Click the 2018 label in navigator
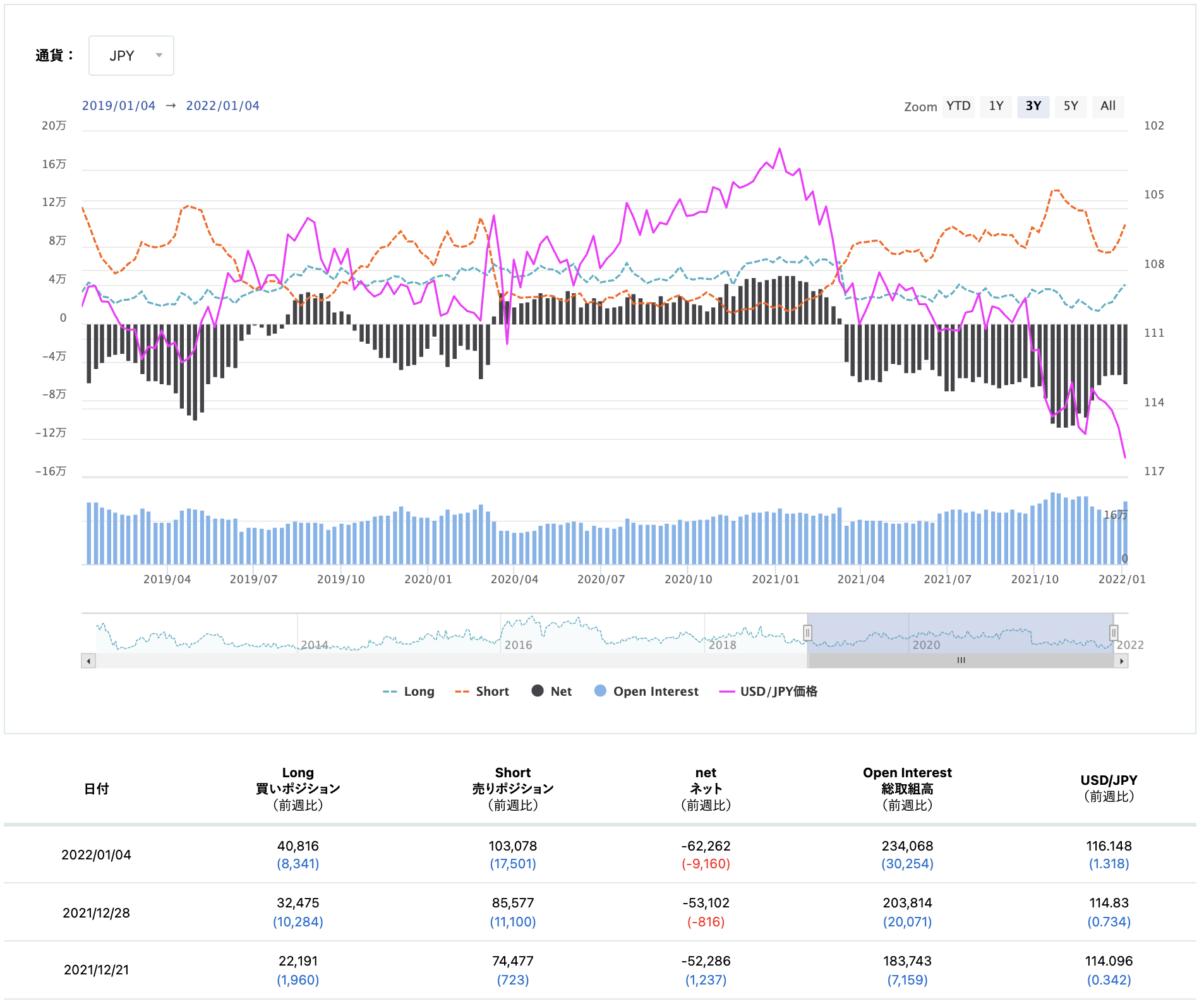1204x1006 pixels. coord(722,645)
